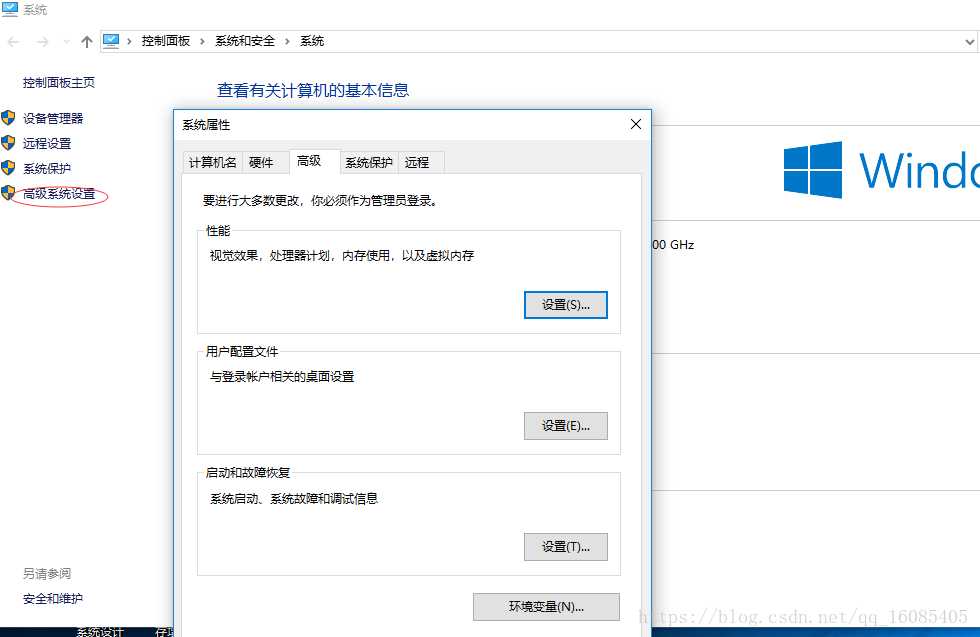The width and height of the screenshot is (980, 637).
Task: Open 控制面板主页 link
Action: pyautogui.click(x=59, y=83)
